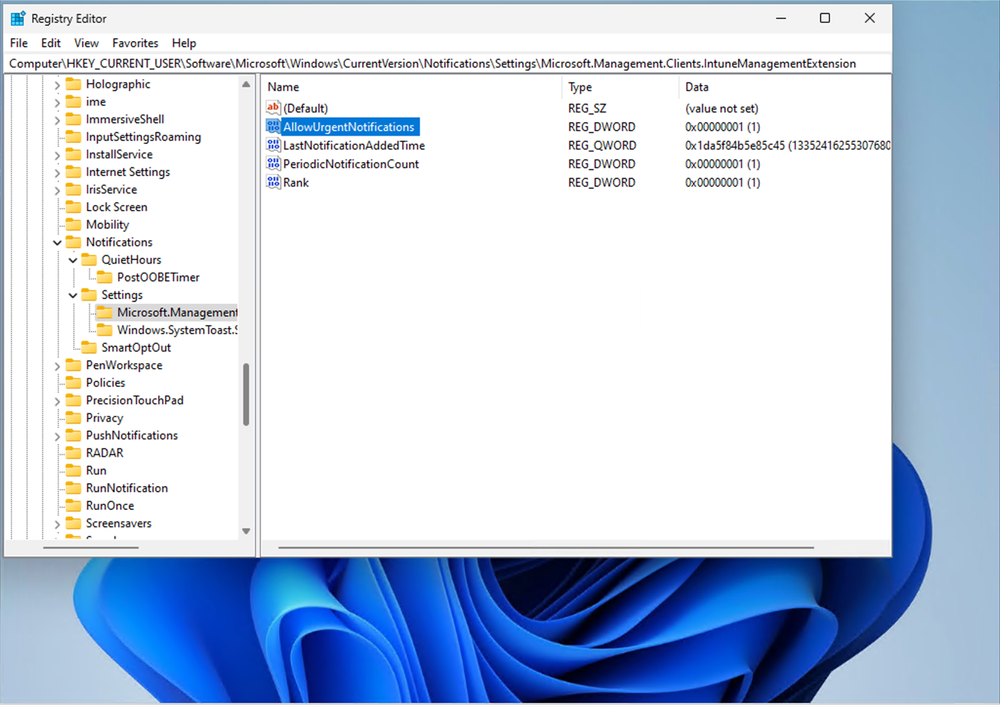Click the tree pane horizontal scrollbar

pyautogui.click(x=91, y=547)
